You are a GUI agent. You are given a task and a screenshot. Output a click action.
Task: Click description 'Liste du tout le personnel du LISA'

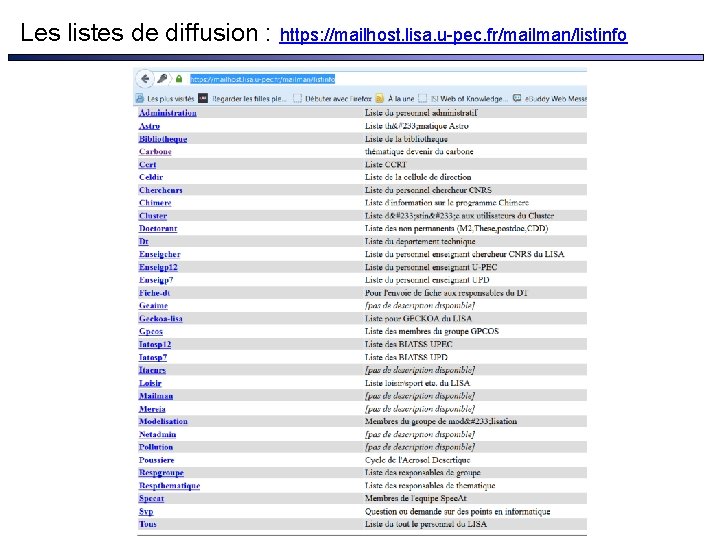(x=426, y=524)
